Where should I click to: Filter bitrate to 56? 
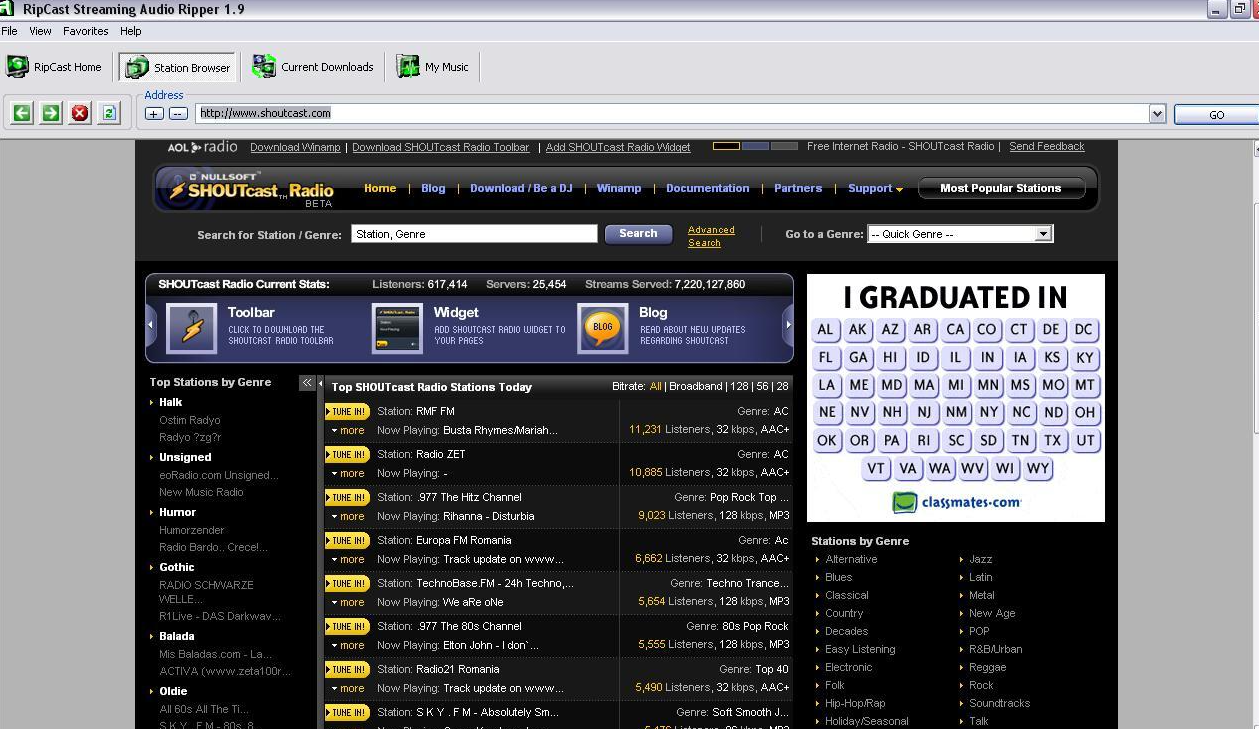[x=763, y=386]
